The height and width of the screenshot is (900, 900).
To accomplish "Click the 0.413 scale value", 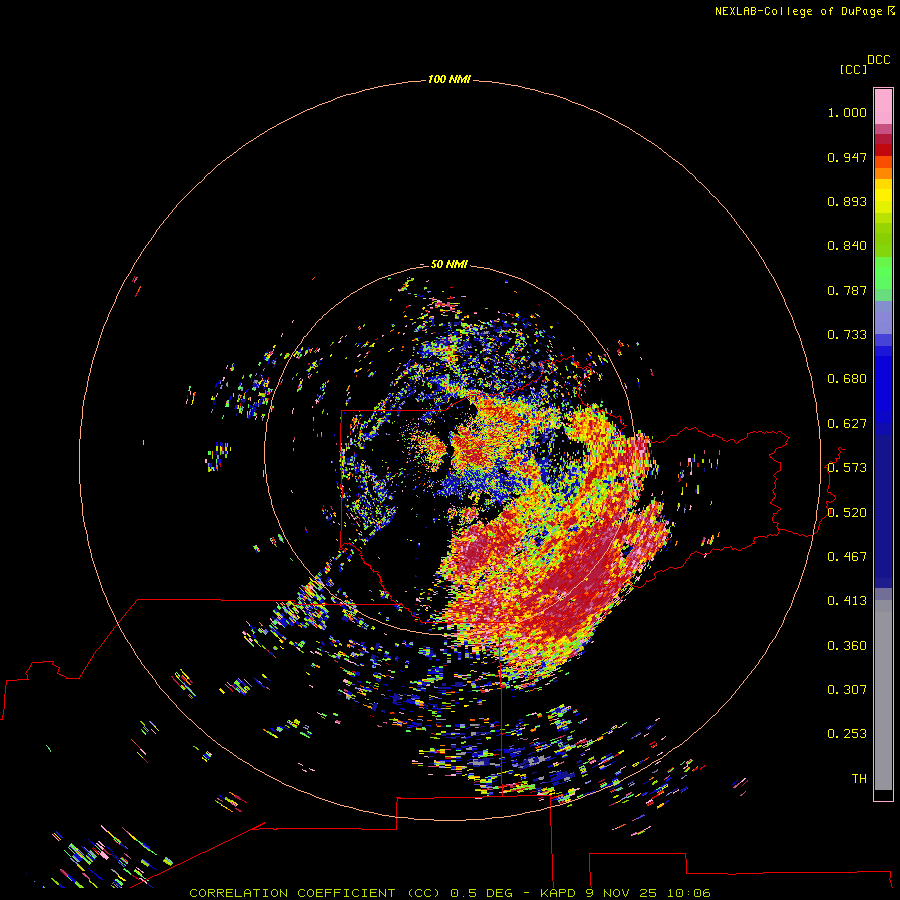I will tap(847, 601).
